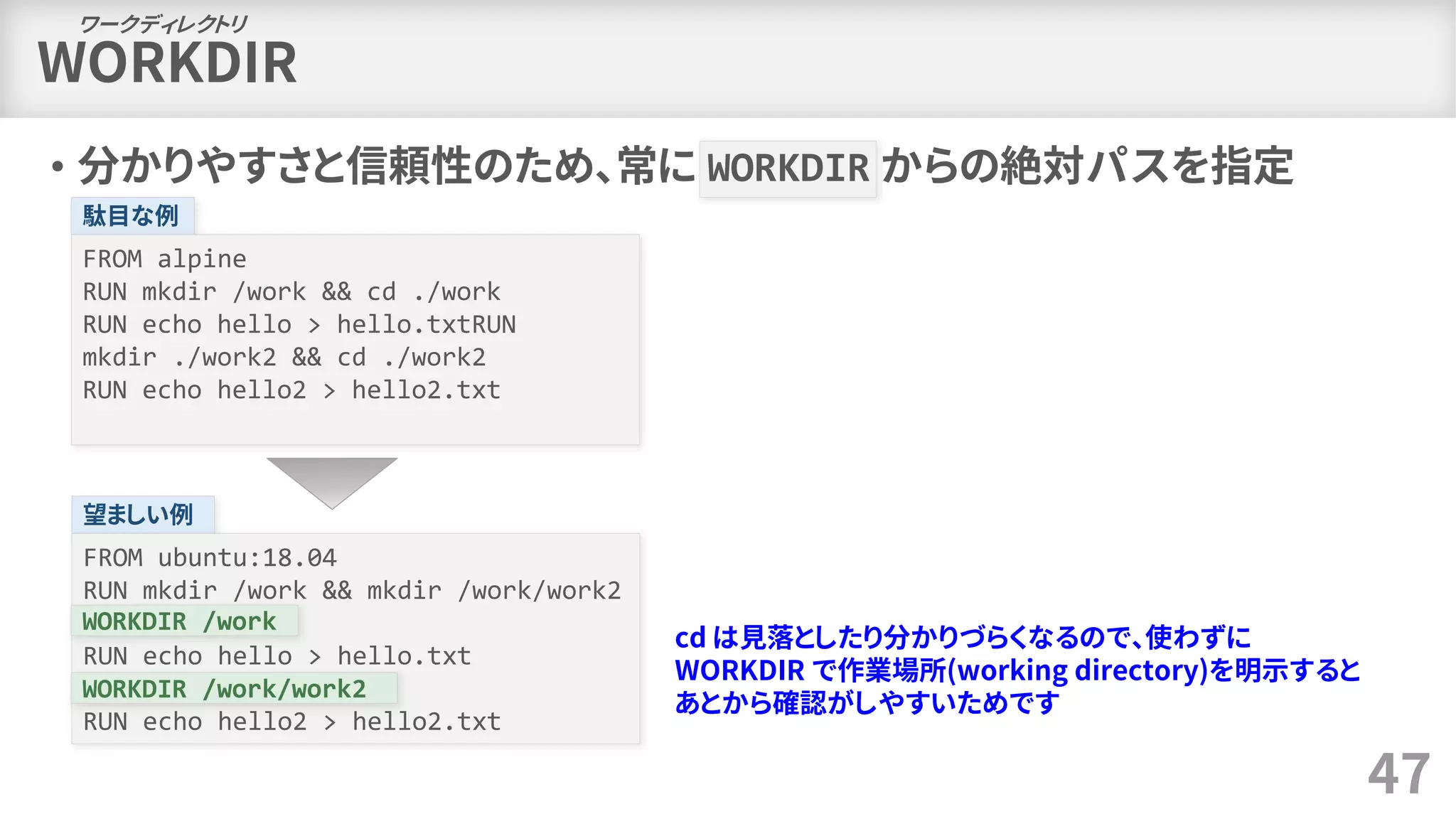Click 'mkdir ./work2 && cd ./work2' line
Image resolution: width=1456 pixels, height=819 pixels.
click(284, 358)
